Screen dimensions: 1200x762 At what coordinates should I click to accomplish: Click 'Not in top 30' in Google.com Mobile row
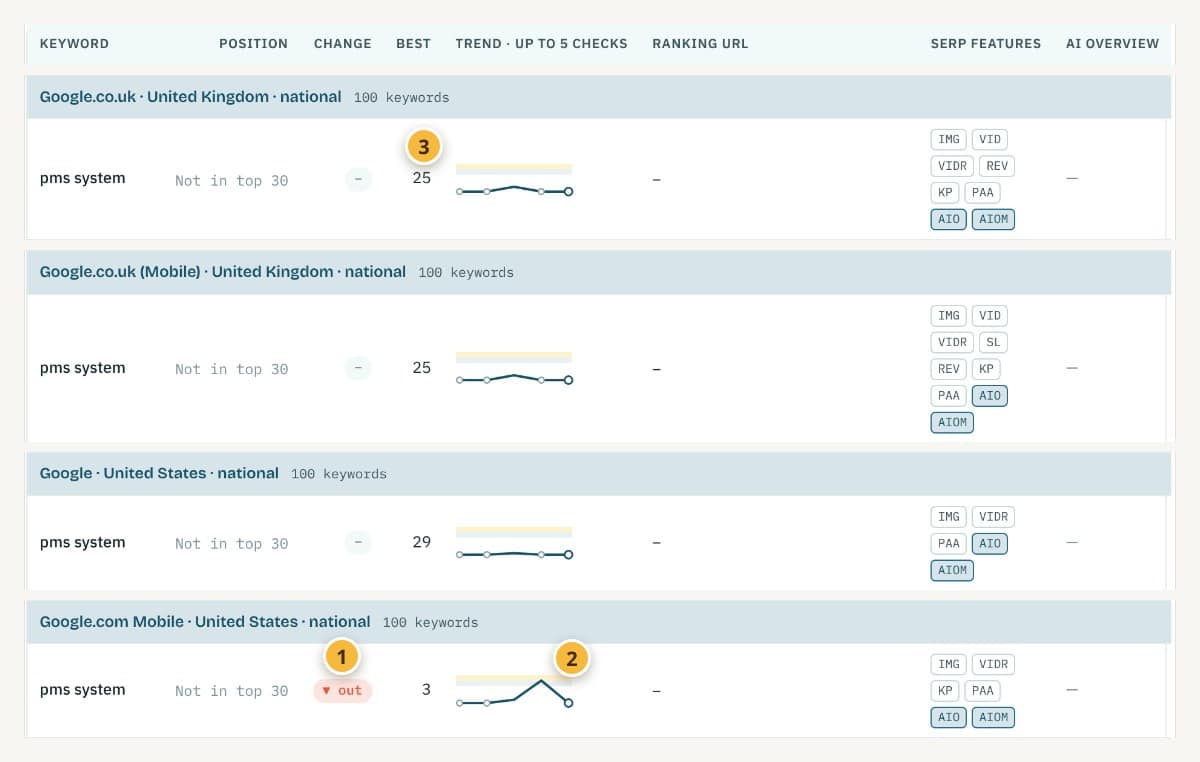click(x=231, y=691)
